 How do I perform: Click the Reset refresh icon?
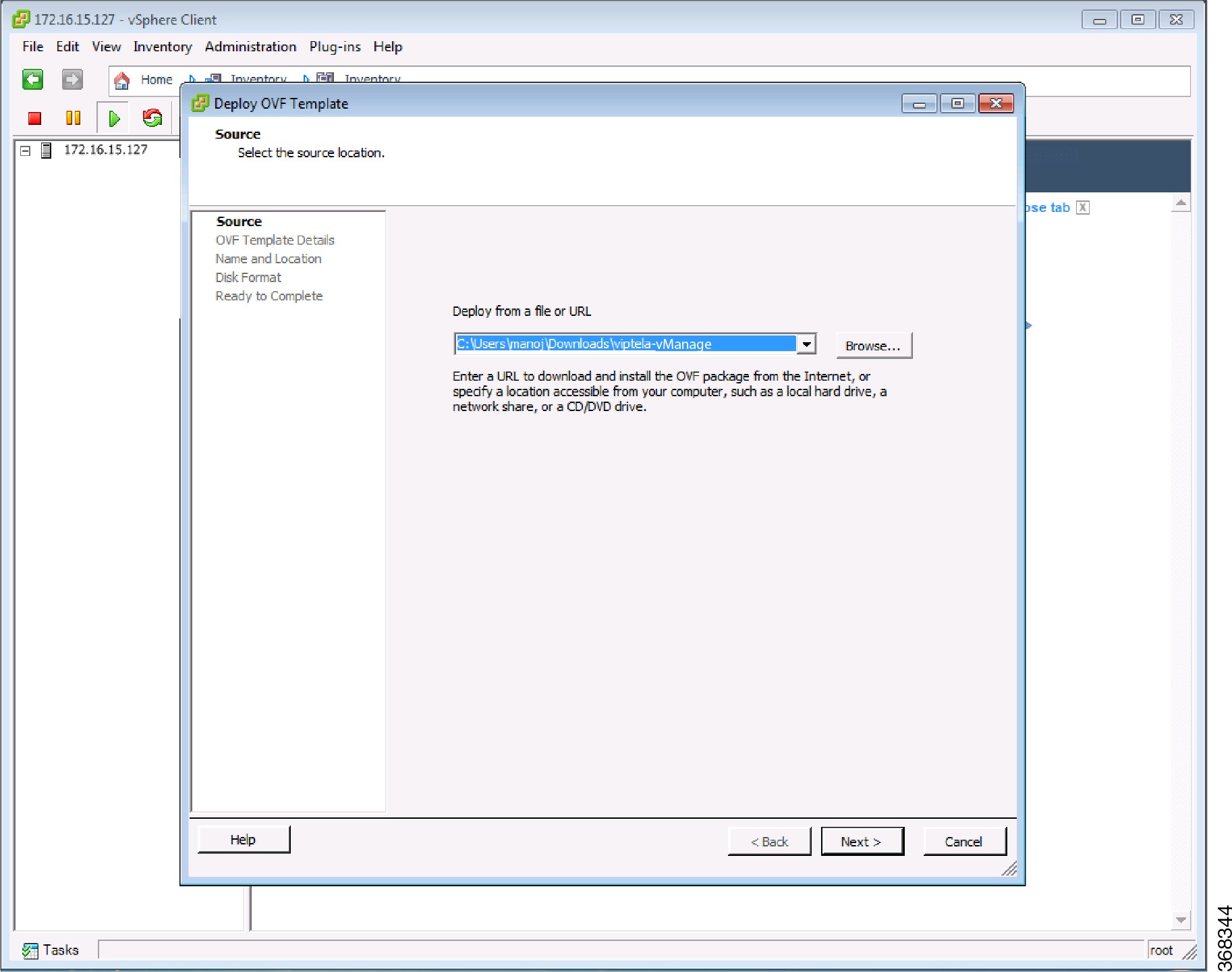[152, 118]
